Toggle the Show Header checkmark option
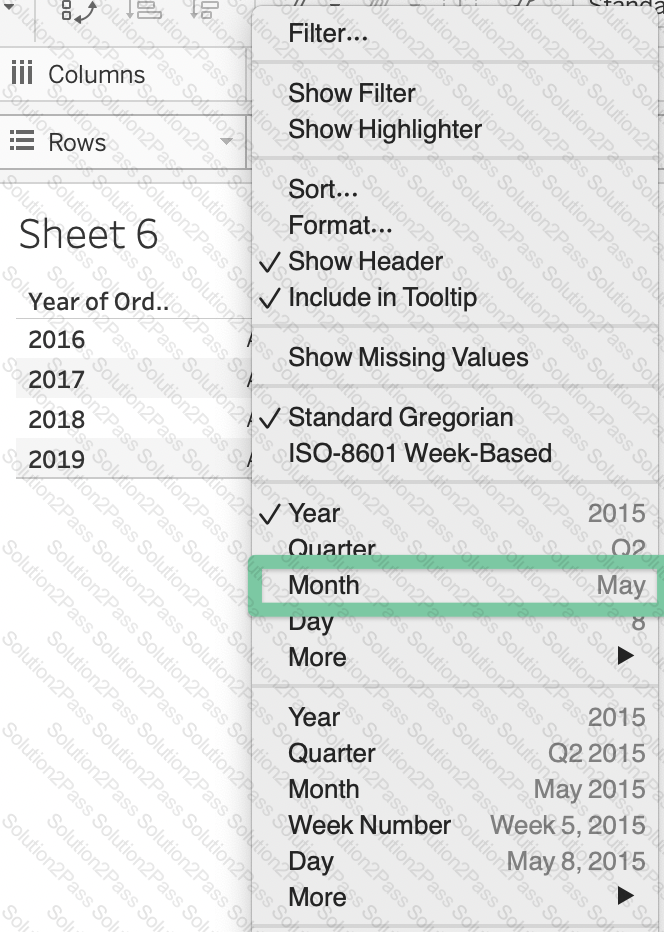 tap(365, 261)
